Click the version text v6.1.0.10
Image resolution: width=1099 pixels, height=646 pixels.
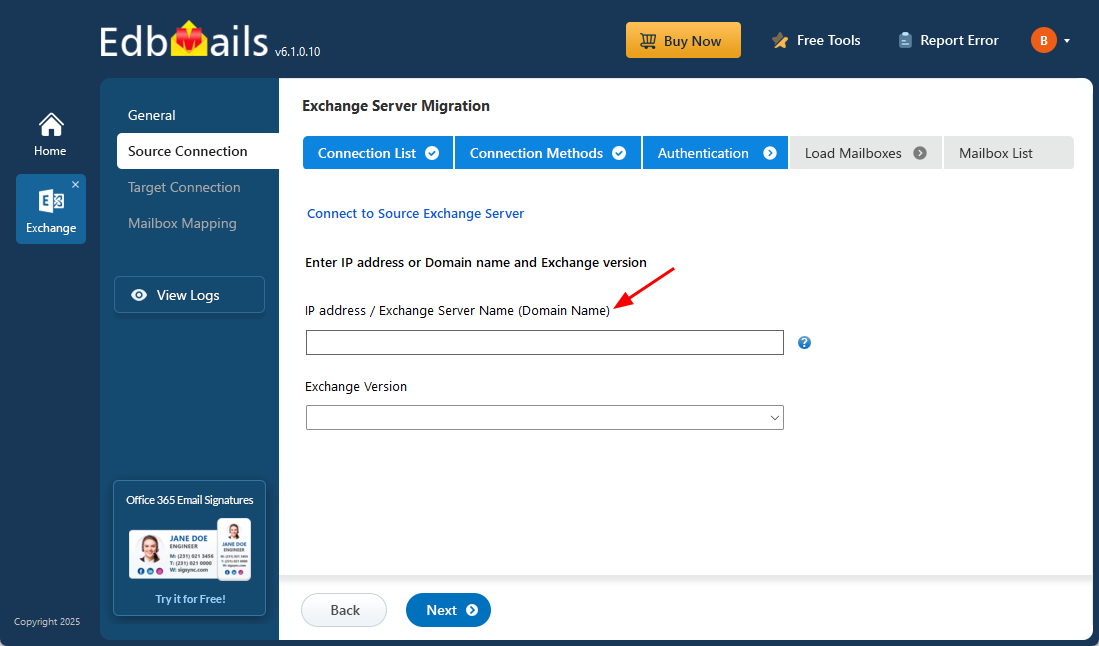298,52
